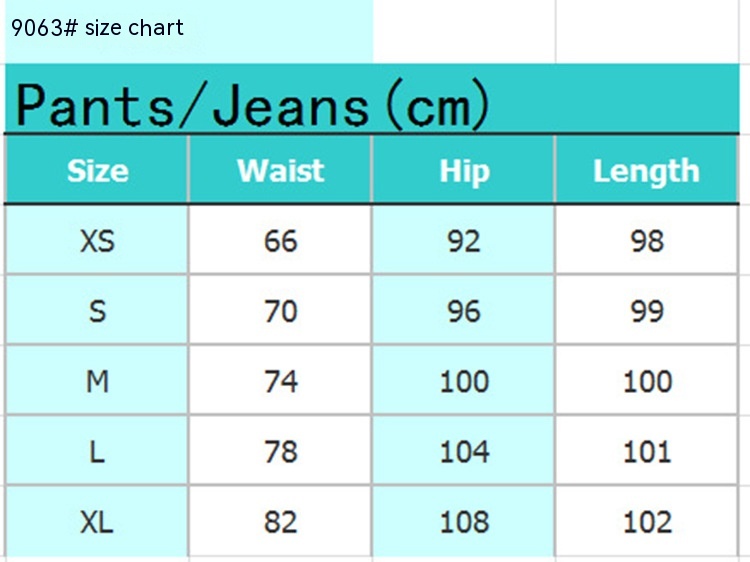Select the XS waist value 66
The image size is (750, 562).
pos(281,241)
